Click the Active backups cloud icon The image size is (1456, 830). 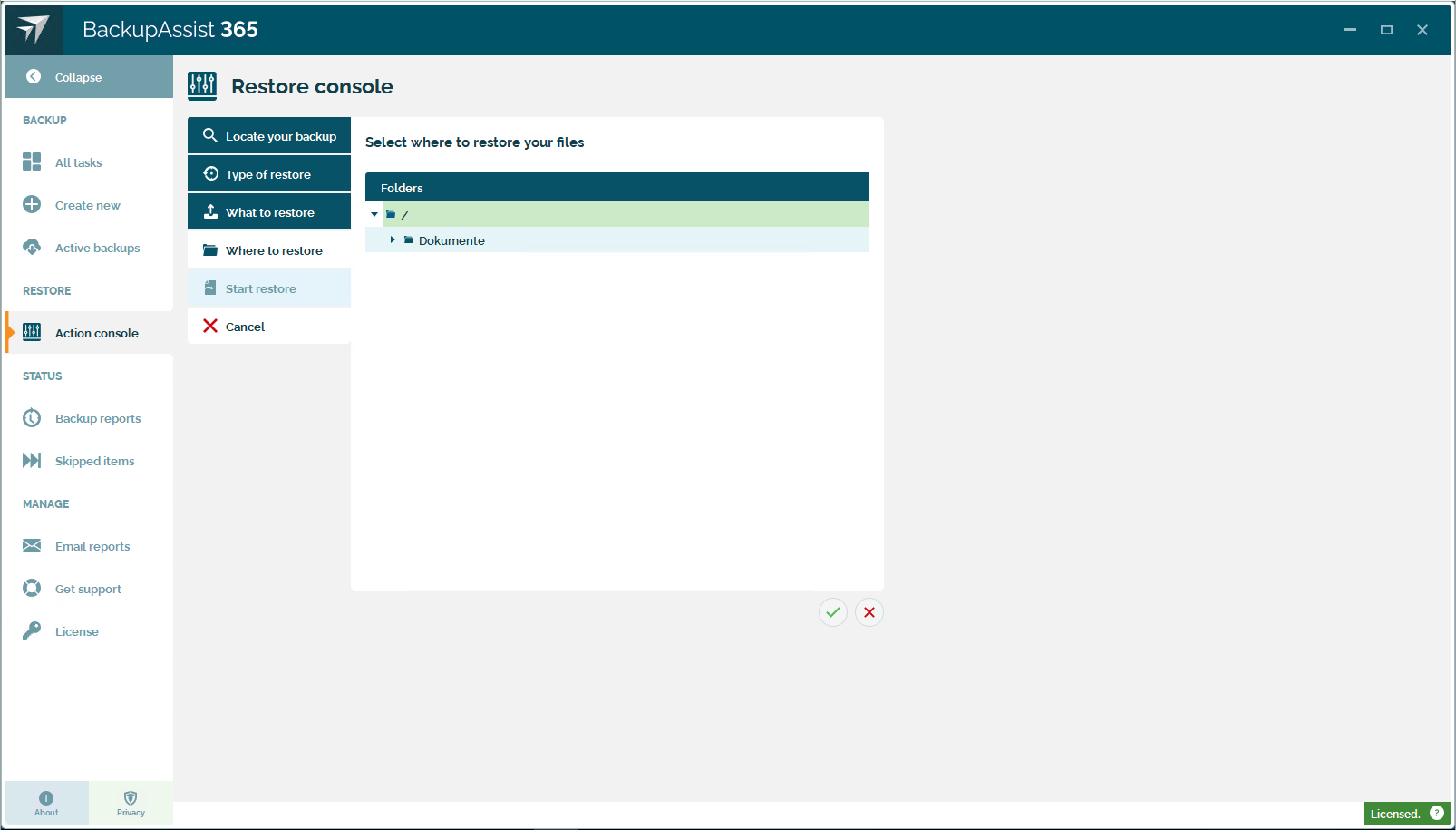coord(32,247)
